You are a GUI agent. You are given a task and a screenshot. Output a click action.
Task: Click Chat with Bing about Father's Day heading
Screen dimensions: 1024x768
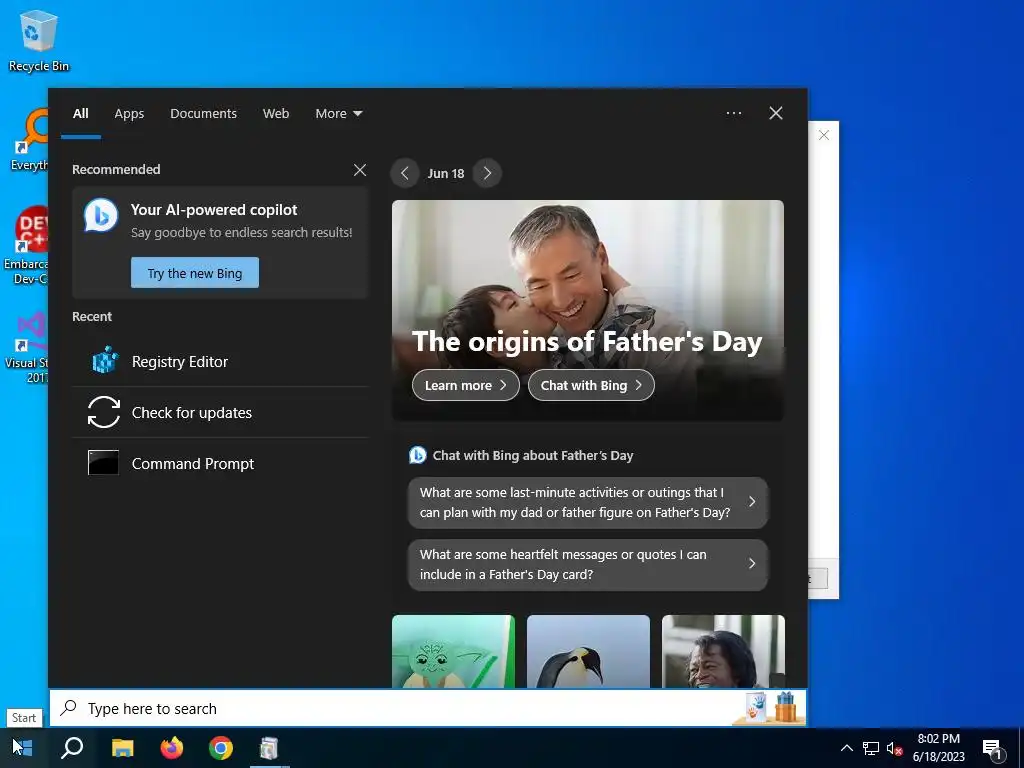533,456
